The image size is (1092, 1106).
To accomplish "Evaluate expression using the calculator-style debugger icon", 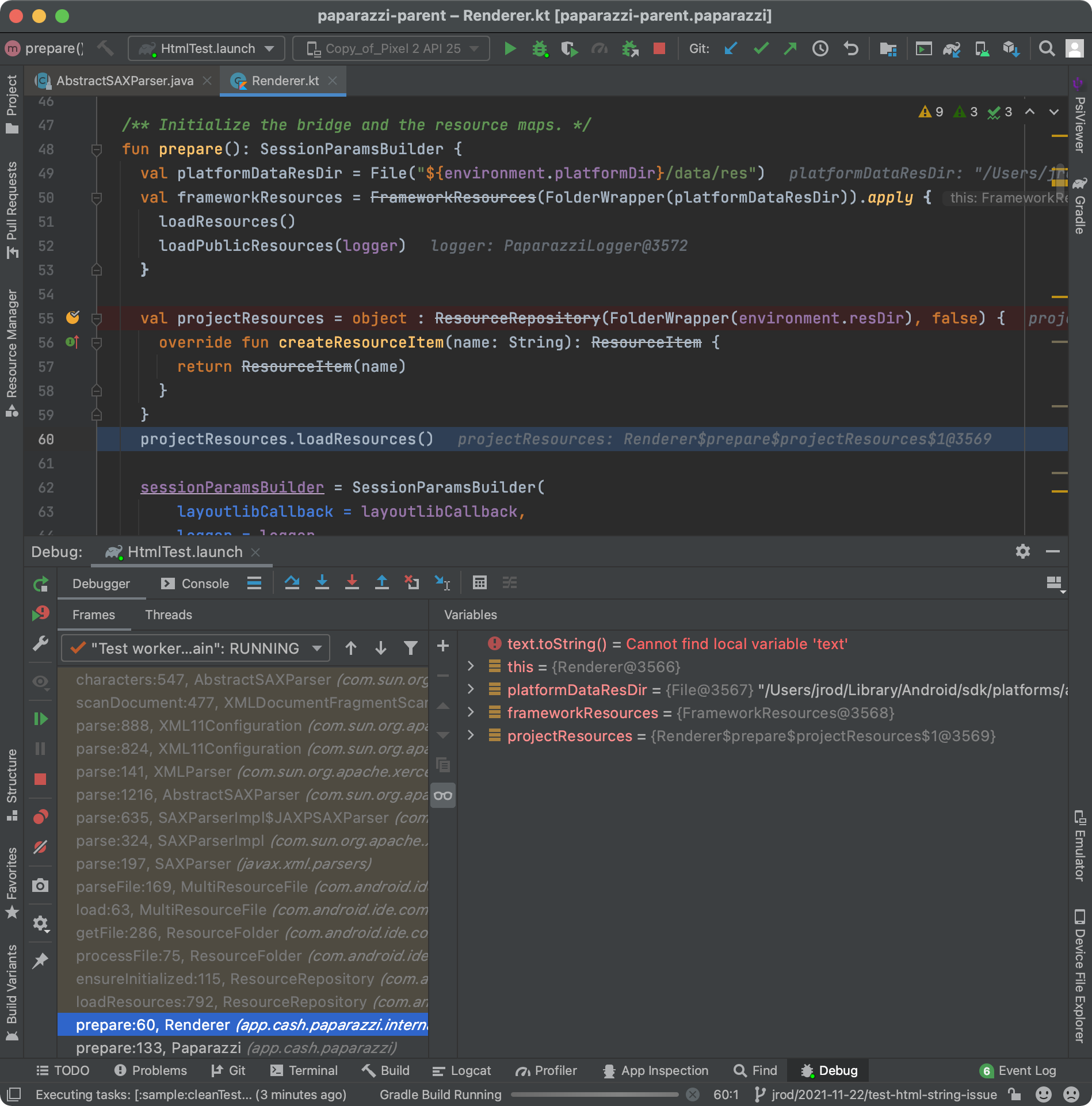I will [480, 583].
